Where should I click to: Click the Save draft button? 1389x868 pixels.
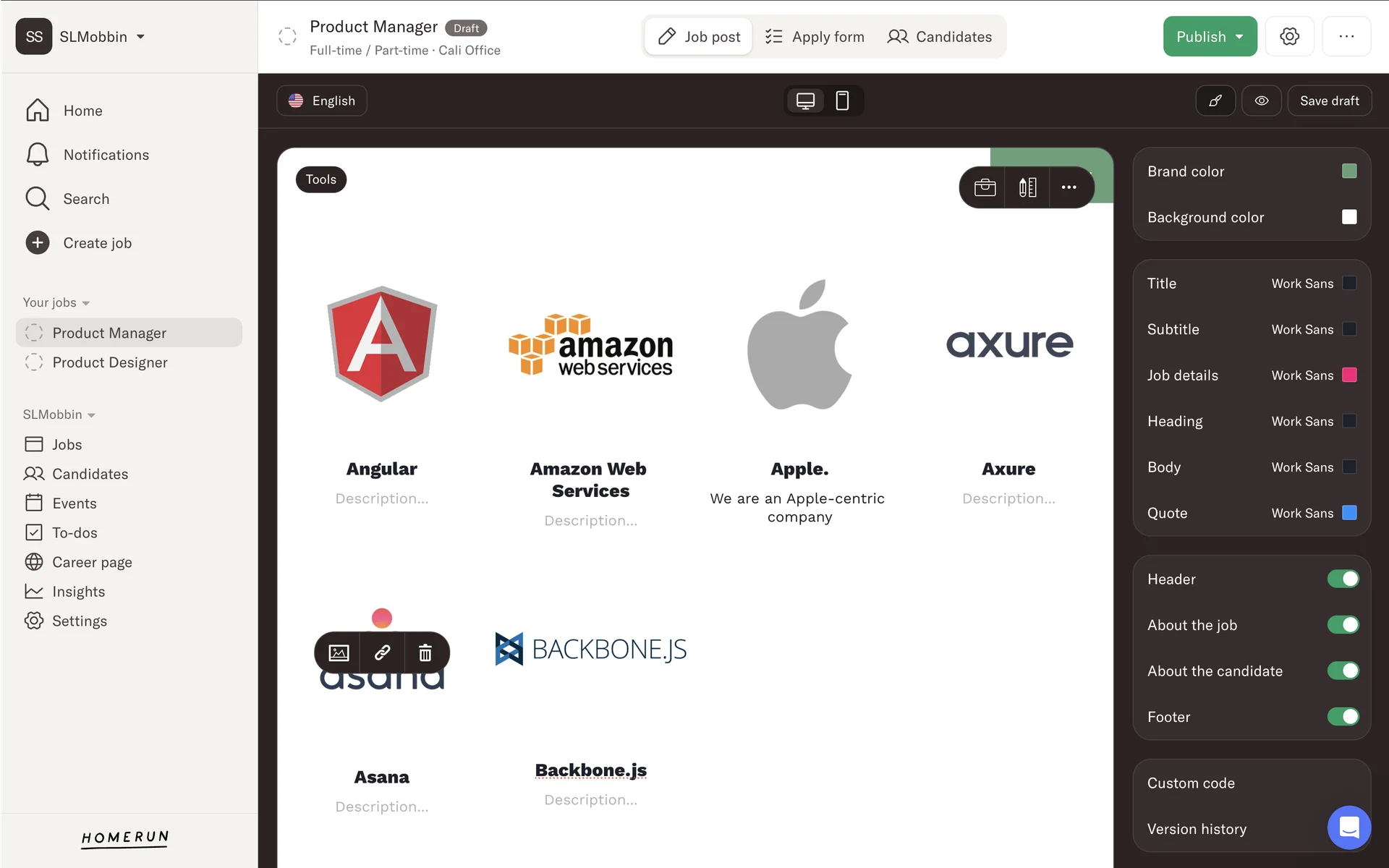[x=1329, y=101]
